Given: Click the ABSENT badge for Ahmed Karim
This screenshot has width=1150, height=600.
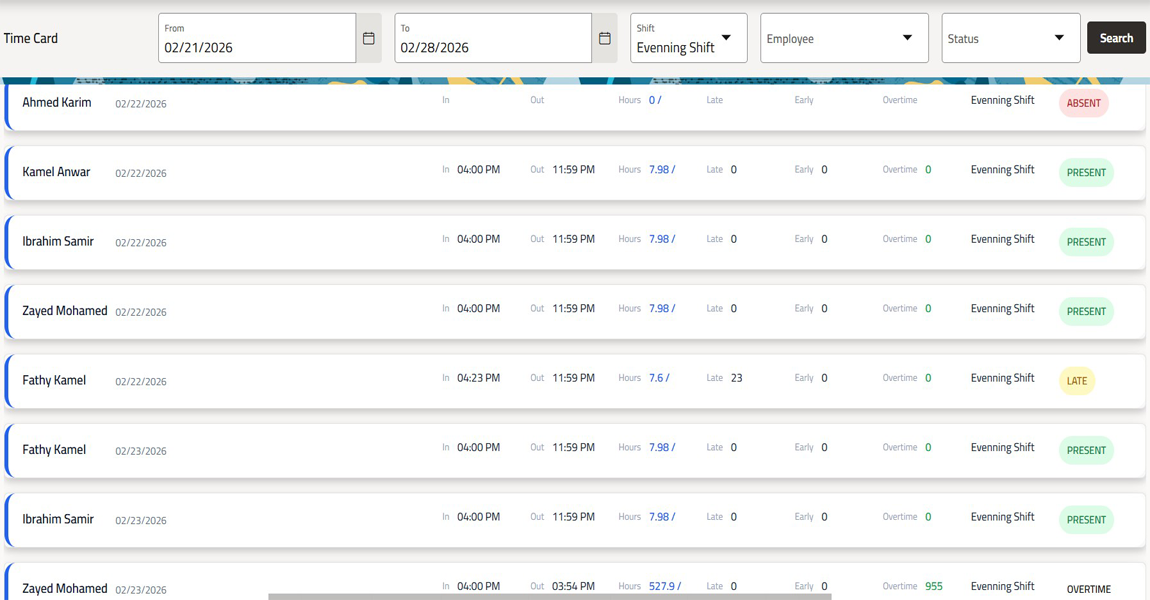Looking at the screenshot, I should point(1083,103).
